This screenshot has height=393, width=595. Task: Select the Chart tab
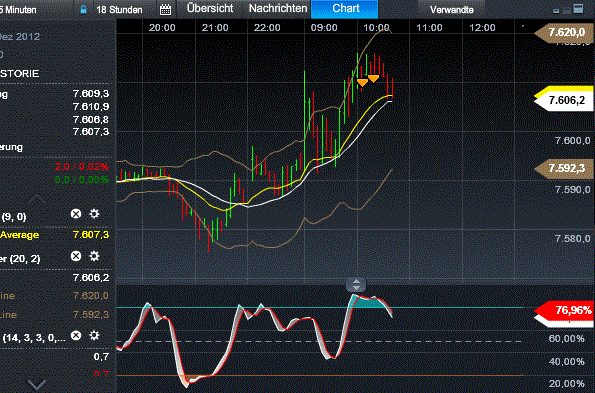pyautogui.click(x=345, y=9)
